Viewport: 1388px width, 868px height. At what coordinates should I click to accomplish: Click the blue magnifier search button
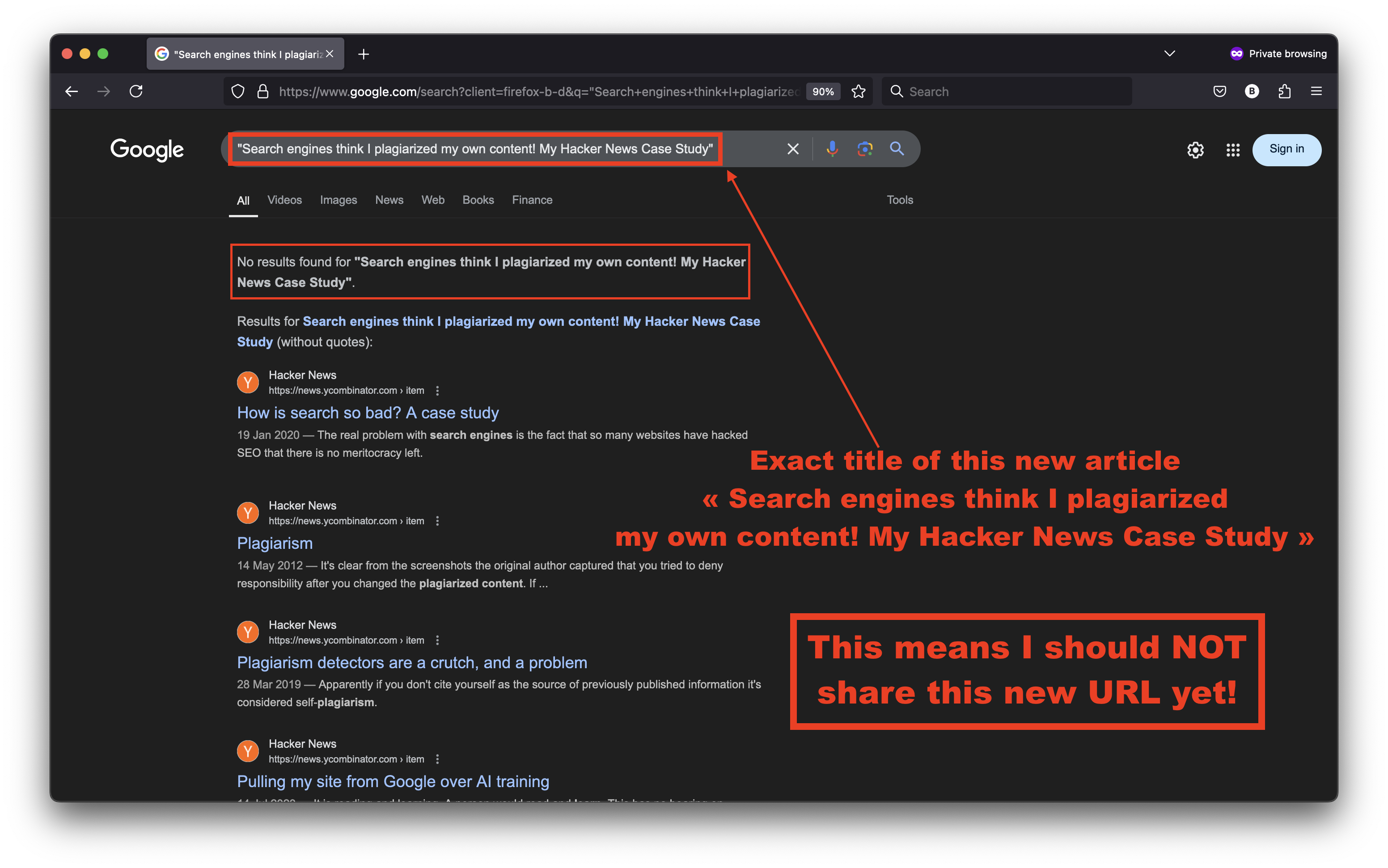tap(897, 149)
